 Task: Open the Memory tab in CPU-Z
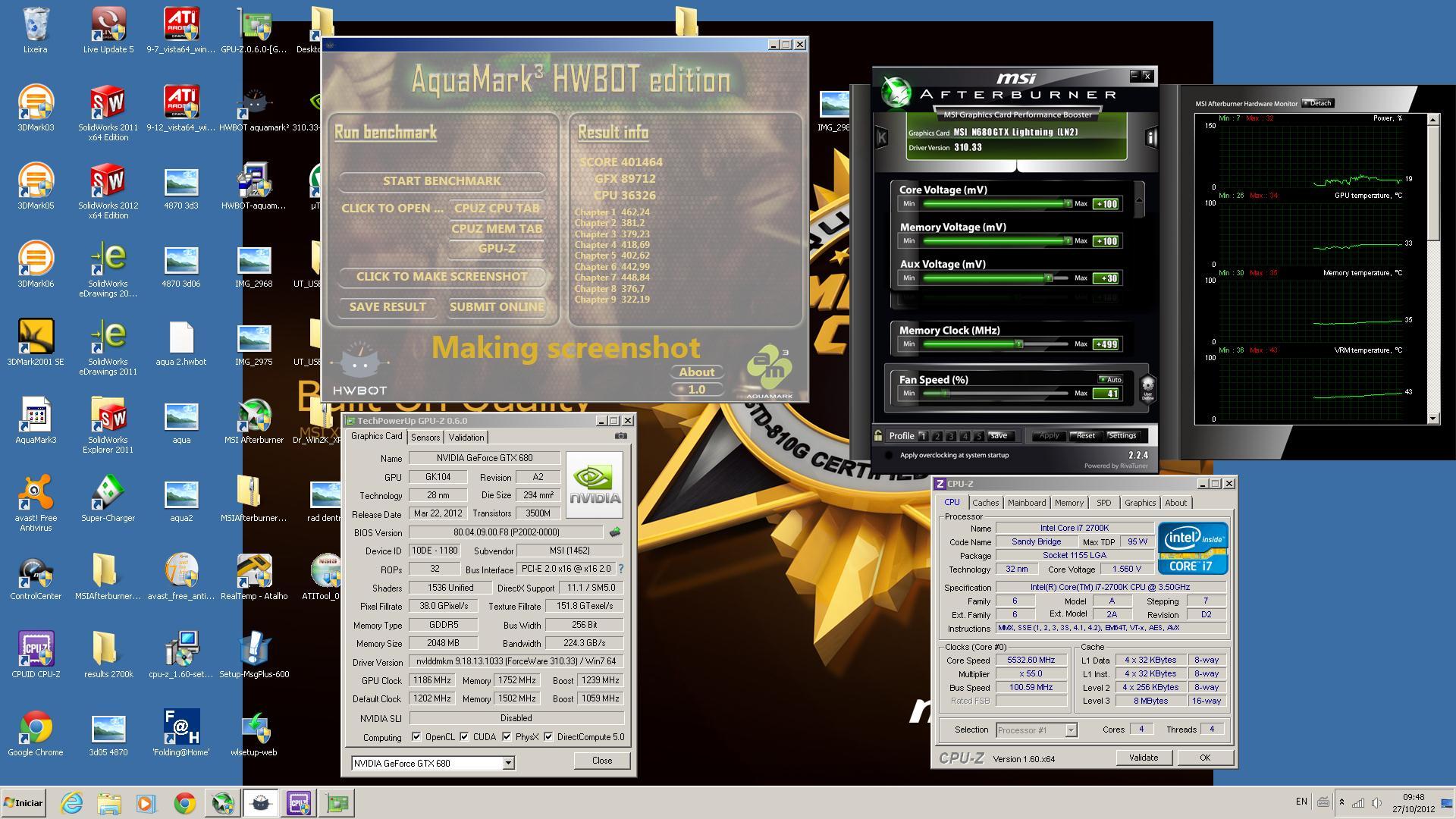[x=1068, y=503]
